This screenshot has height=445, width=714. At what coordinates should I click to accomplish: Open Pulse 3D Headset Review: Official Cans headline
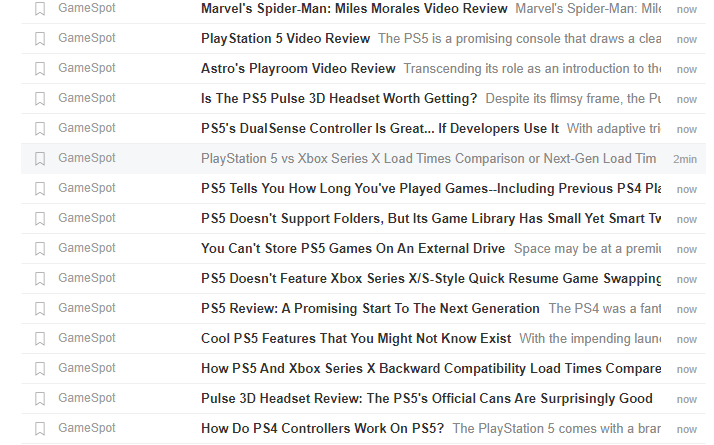click(427, 399)
